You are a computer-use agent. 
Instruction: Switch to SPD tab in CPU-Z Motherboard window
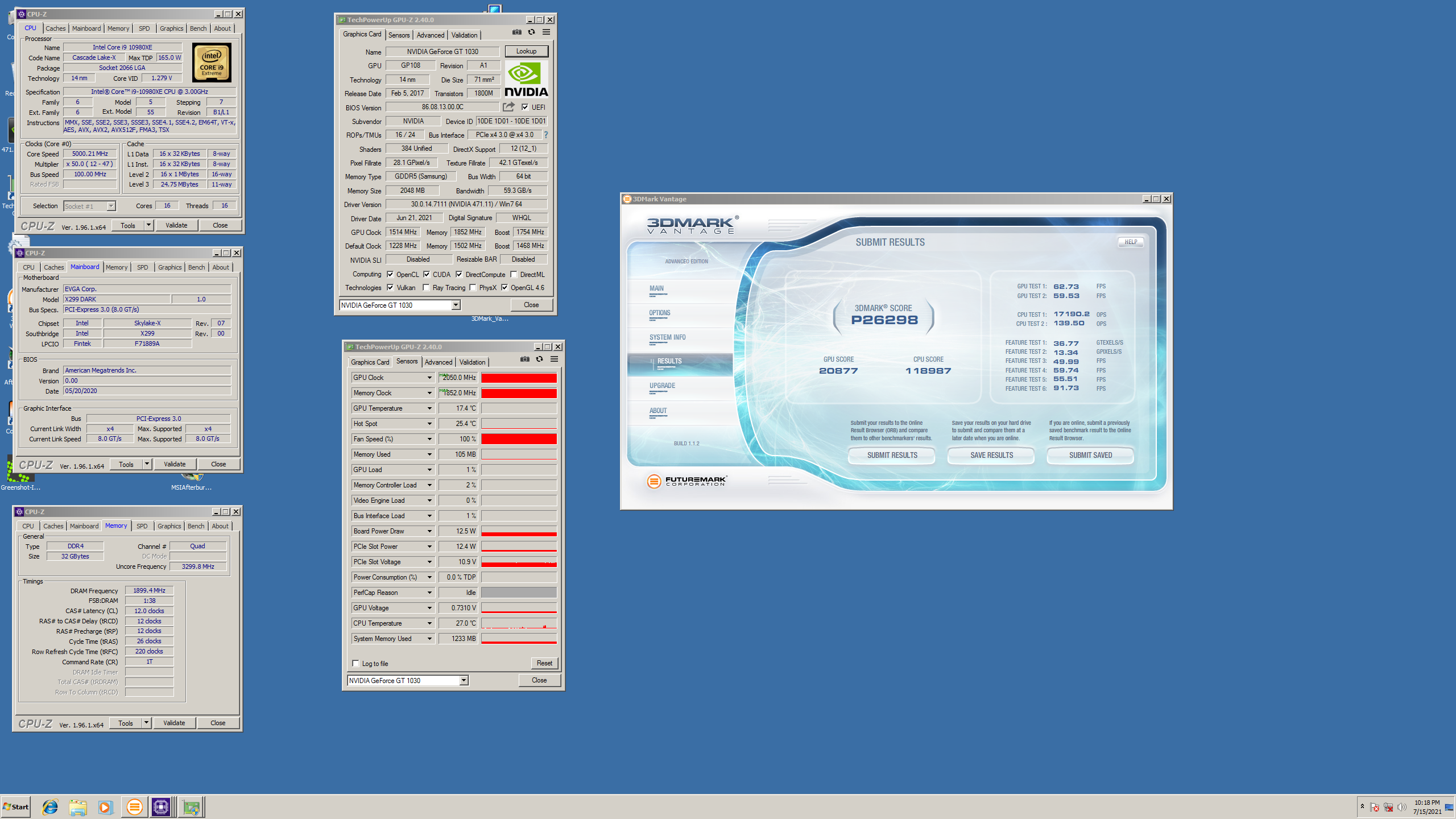(143, 267)
